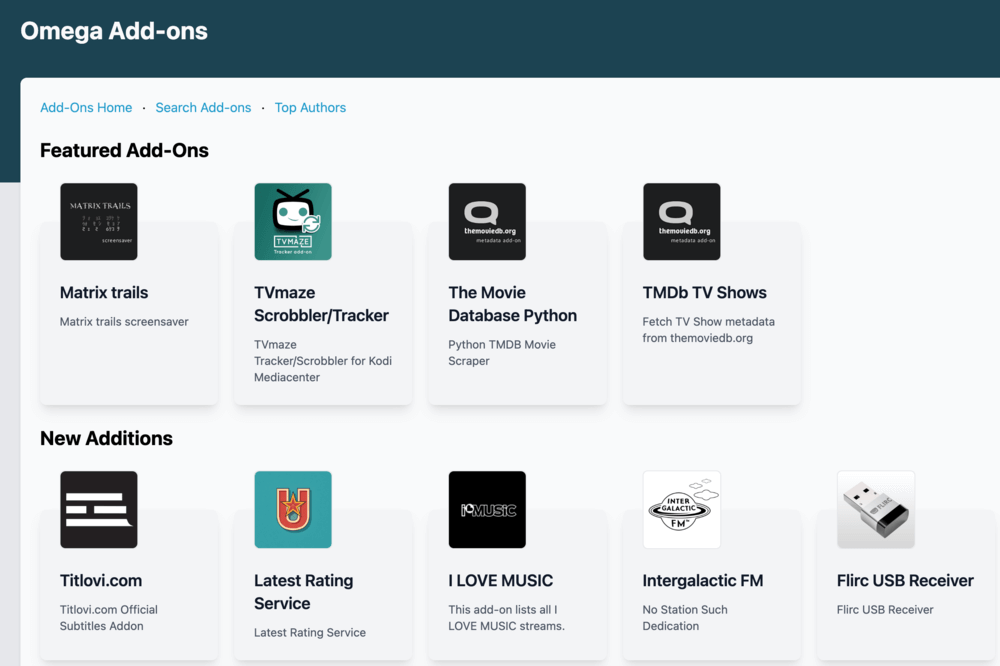
Task: Select the Intergalactic FM logo icon
Action: tap(682, 510)
